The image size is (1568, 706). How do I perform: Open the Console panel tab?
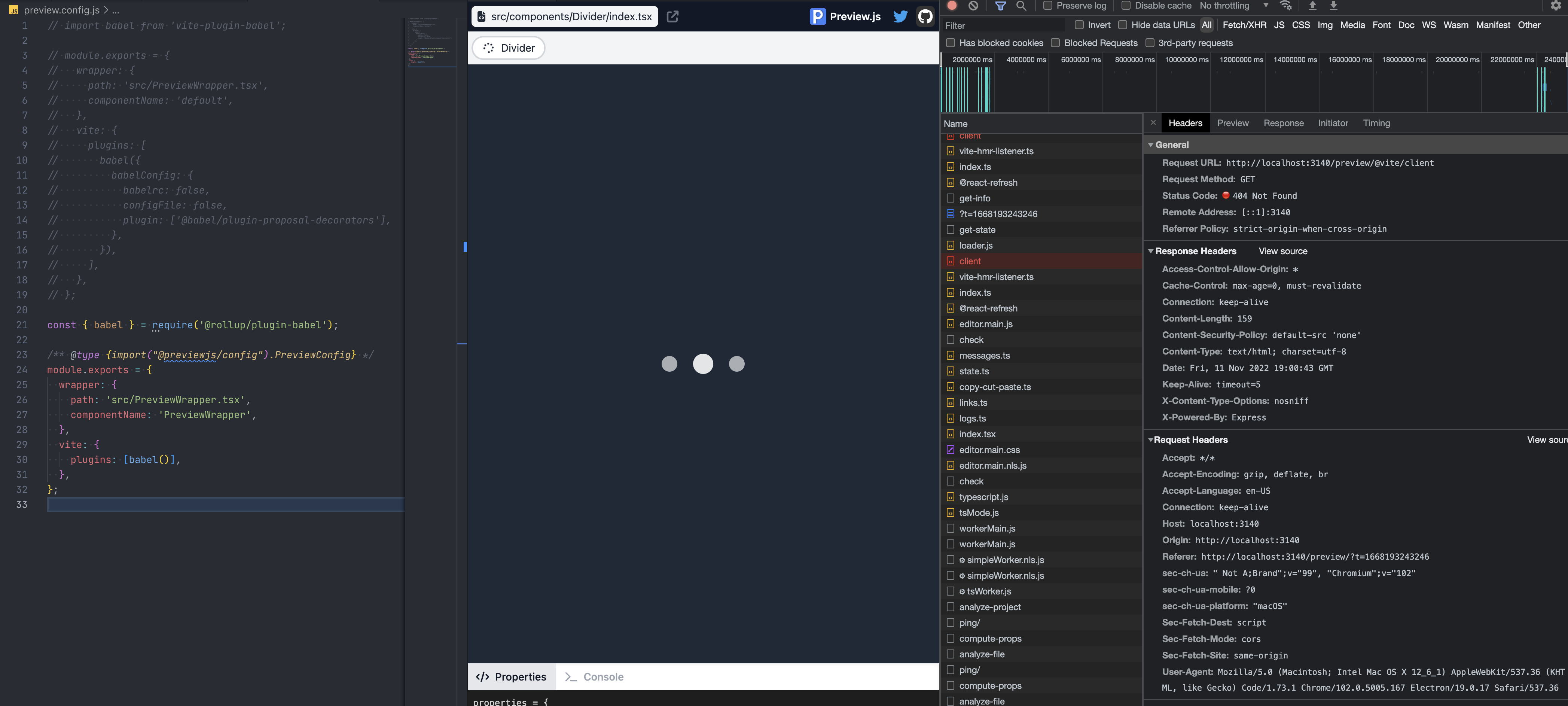594,677
